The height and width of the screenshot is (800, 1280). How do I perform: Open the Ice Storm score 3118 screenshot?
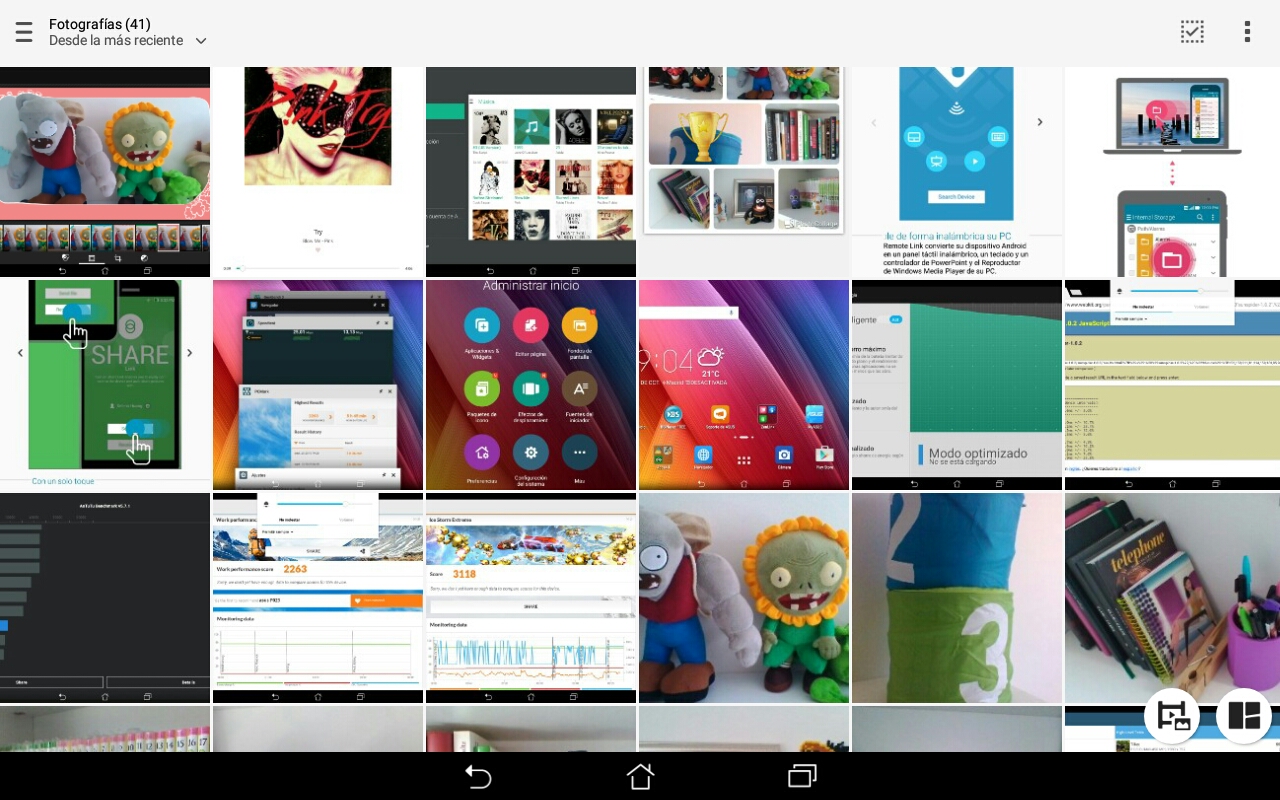click(531, 597)
